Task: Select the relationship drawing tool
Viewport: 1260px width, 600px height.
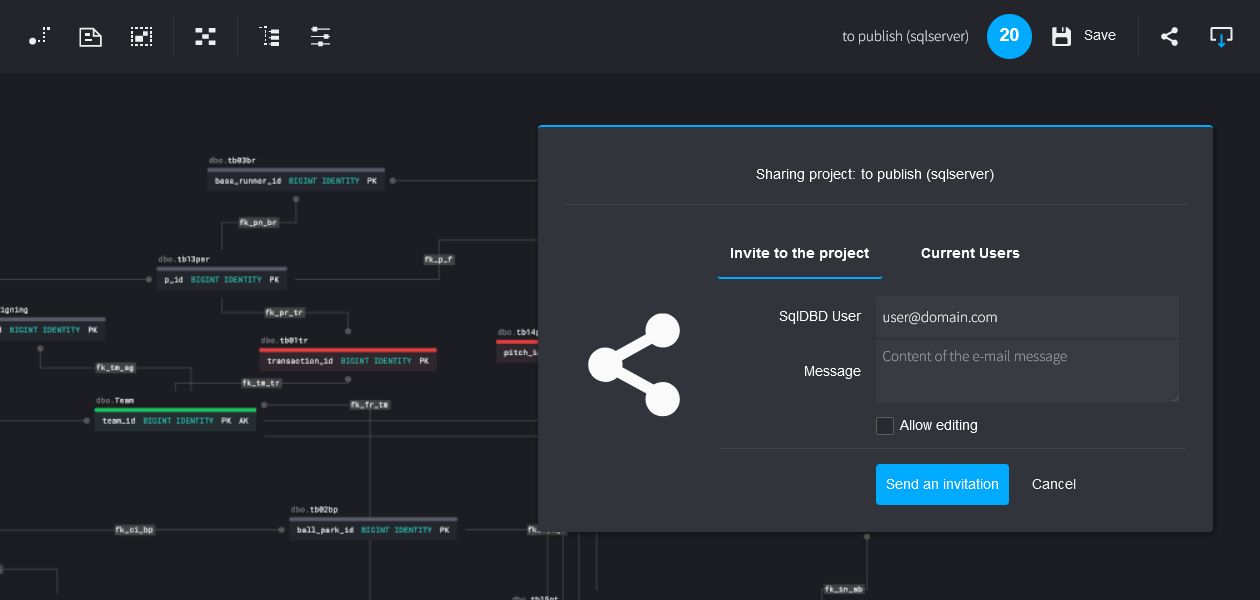Action: click(x=39, y=36)
